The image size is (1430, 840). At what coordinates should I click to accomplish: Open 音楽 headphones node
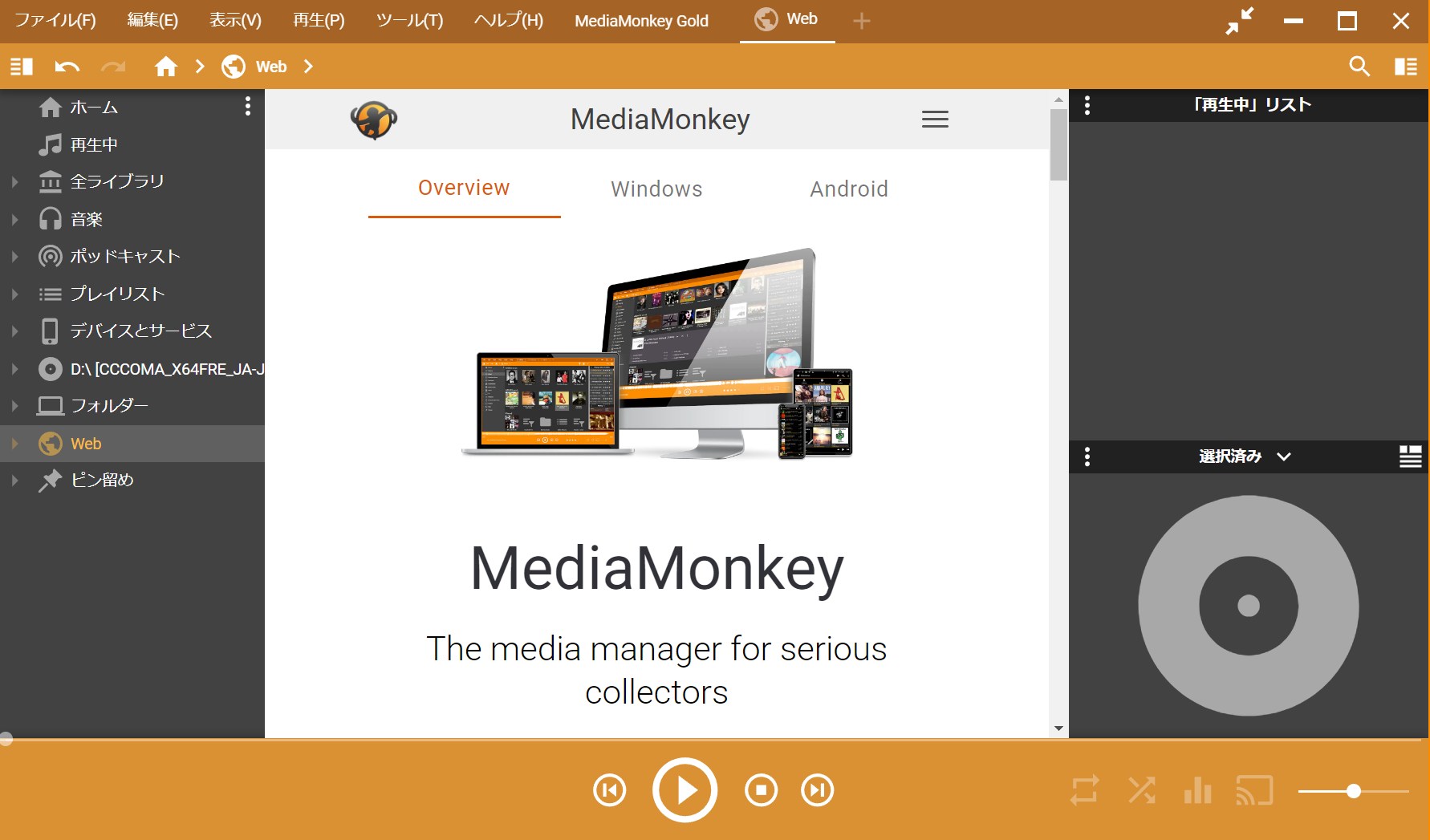(132, 219)
